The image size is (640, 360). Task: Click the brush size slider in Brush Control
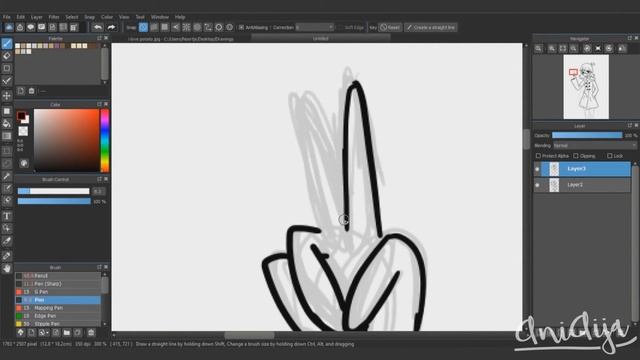[x=53, y=191]
